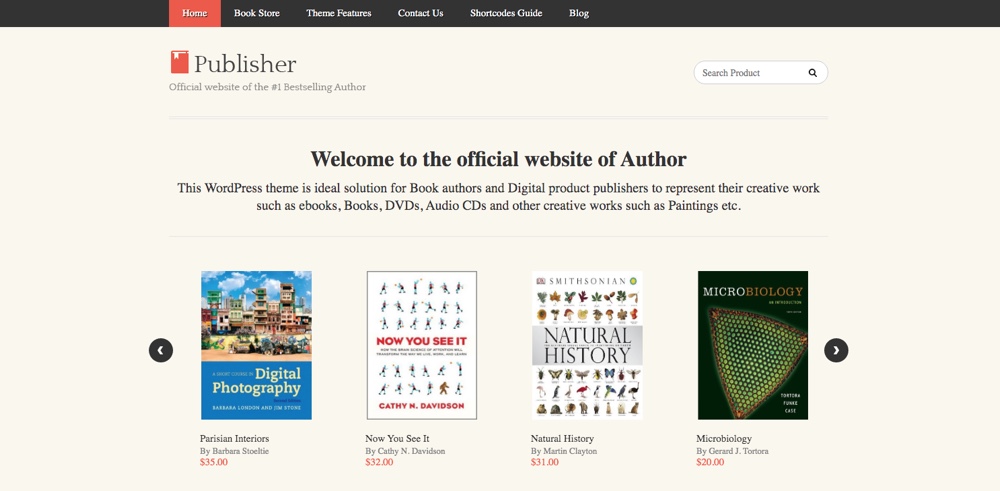Click the search magnifier icon
The height and width of the screenshot is (491, 1000).
pos(812,73)
